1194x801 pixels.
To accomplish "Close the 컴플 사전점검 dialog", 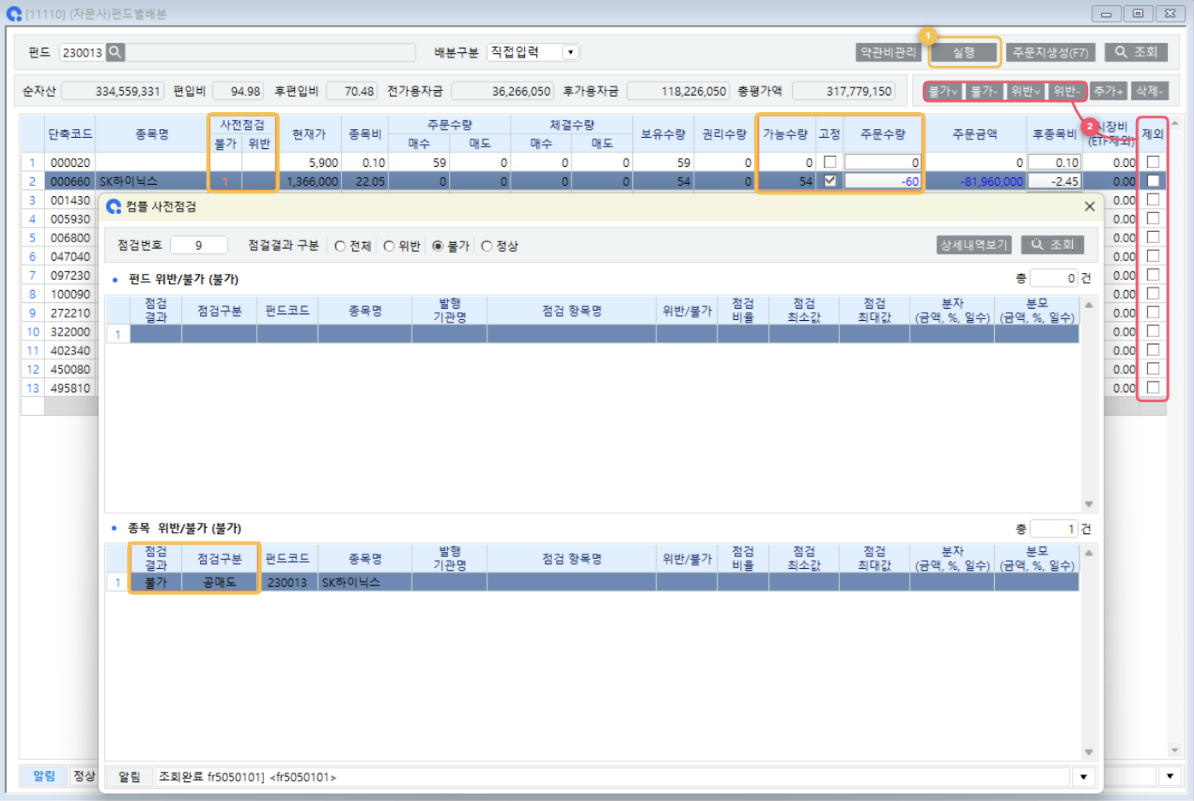I will [1090, 206].
